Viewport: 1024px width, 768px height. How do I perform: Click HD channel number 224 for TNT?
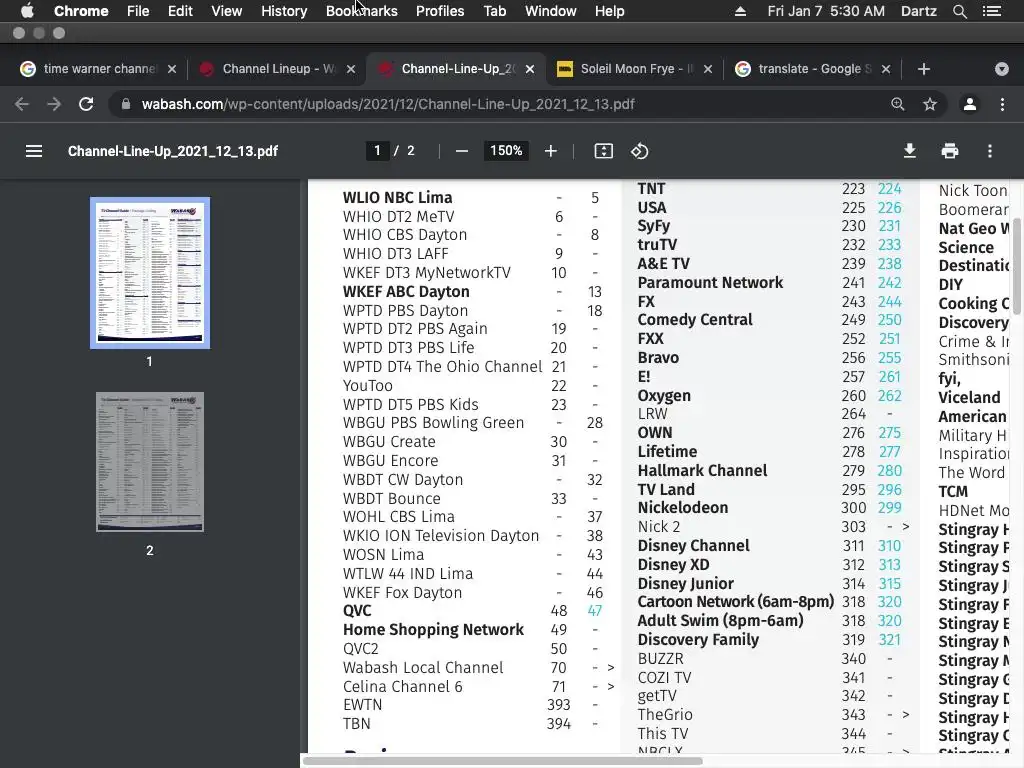[889, 189]
